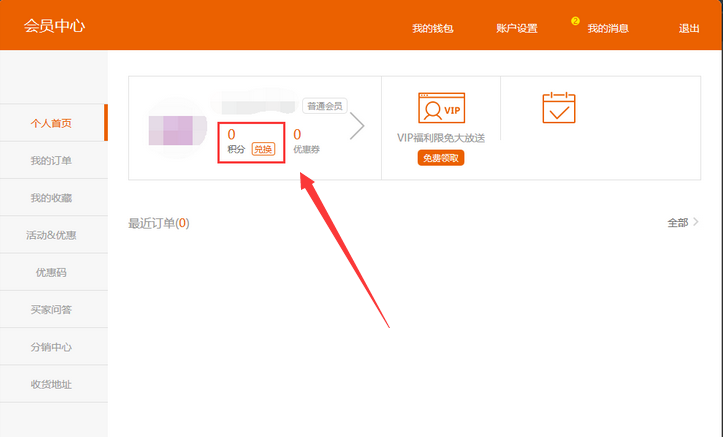723x437 pixels.
Task: Select 个人首页 in the sidebar
Action: click(51, 123)
